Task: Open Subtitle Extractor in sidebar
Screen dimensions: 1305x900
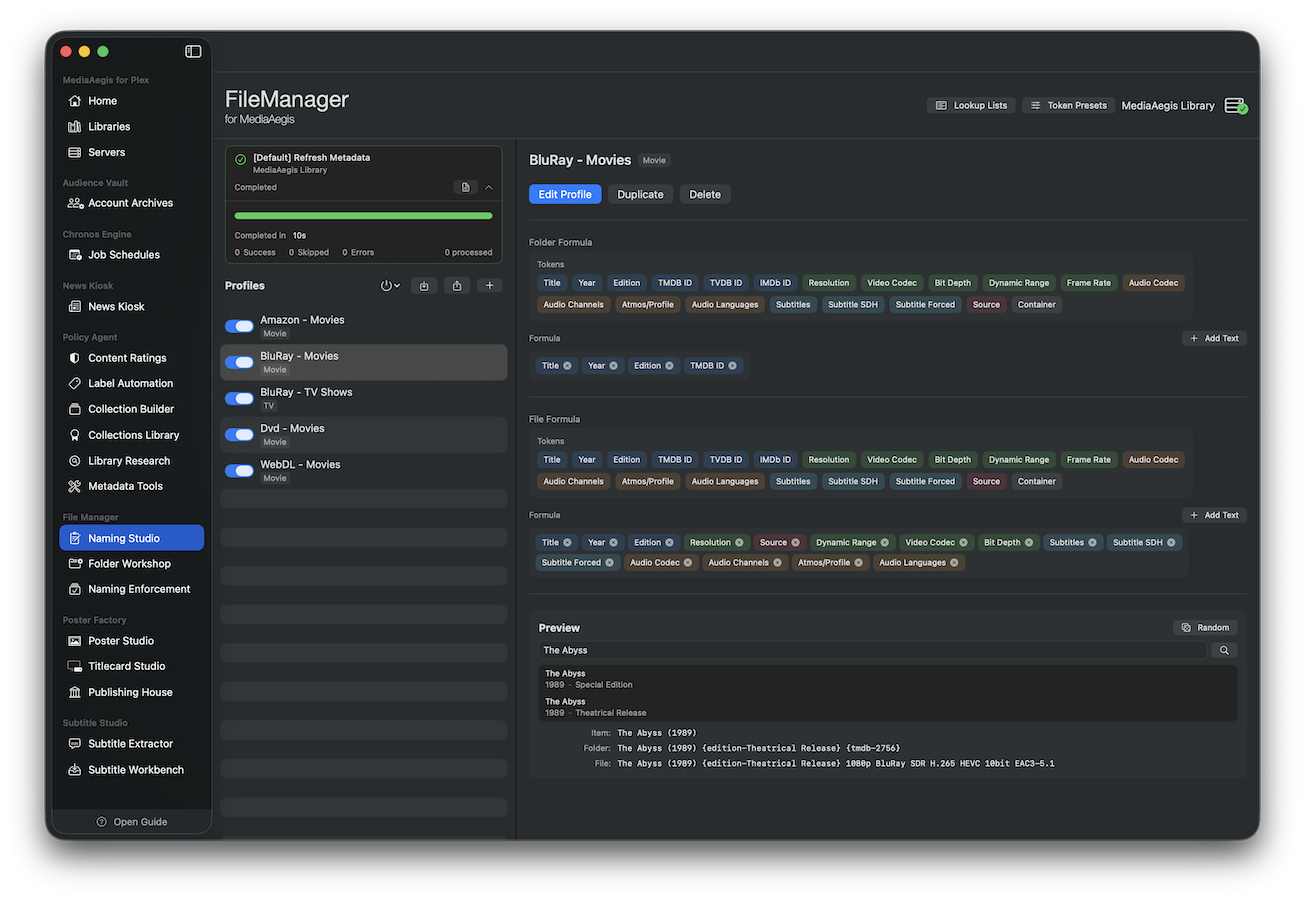Action: click(131, 744)
